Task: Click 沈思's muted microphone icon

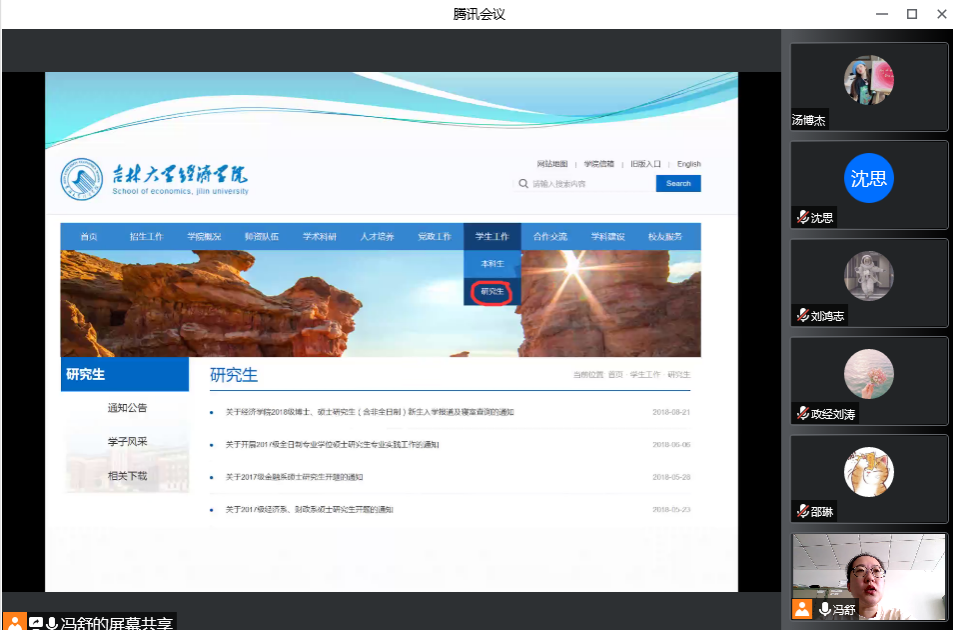Action: (x=801, y=217)
